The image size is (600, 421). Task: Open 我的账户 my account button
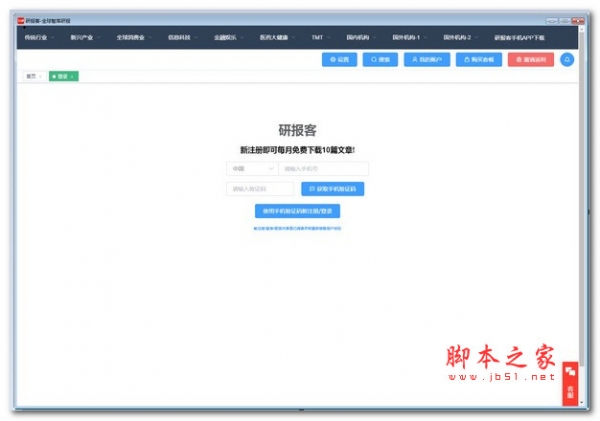pos(427,60)
